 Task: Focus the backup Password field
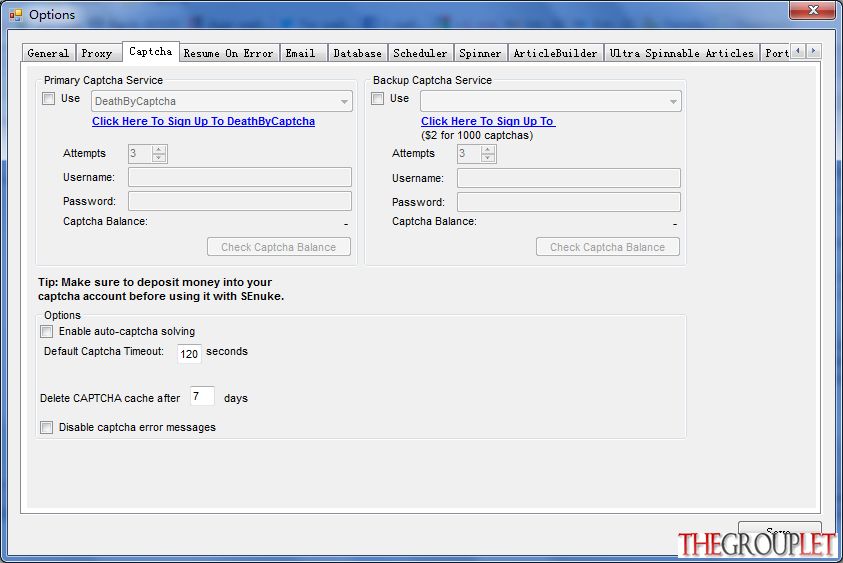pyautogui.click(x=569, y=202)
